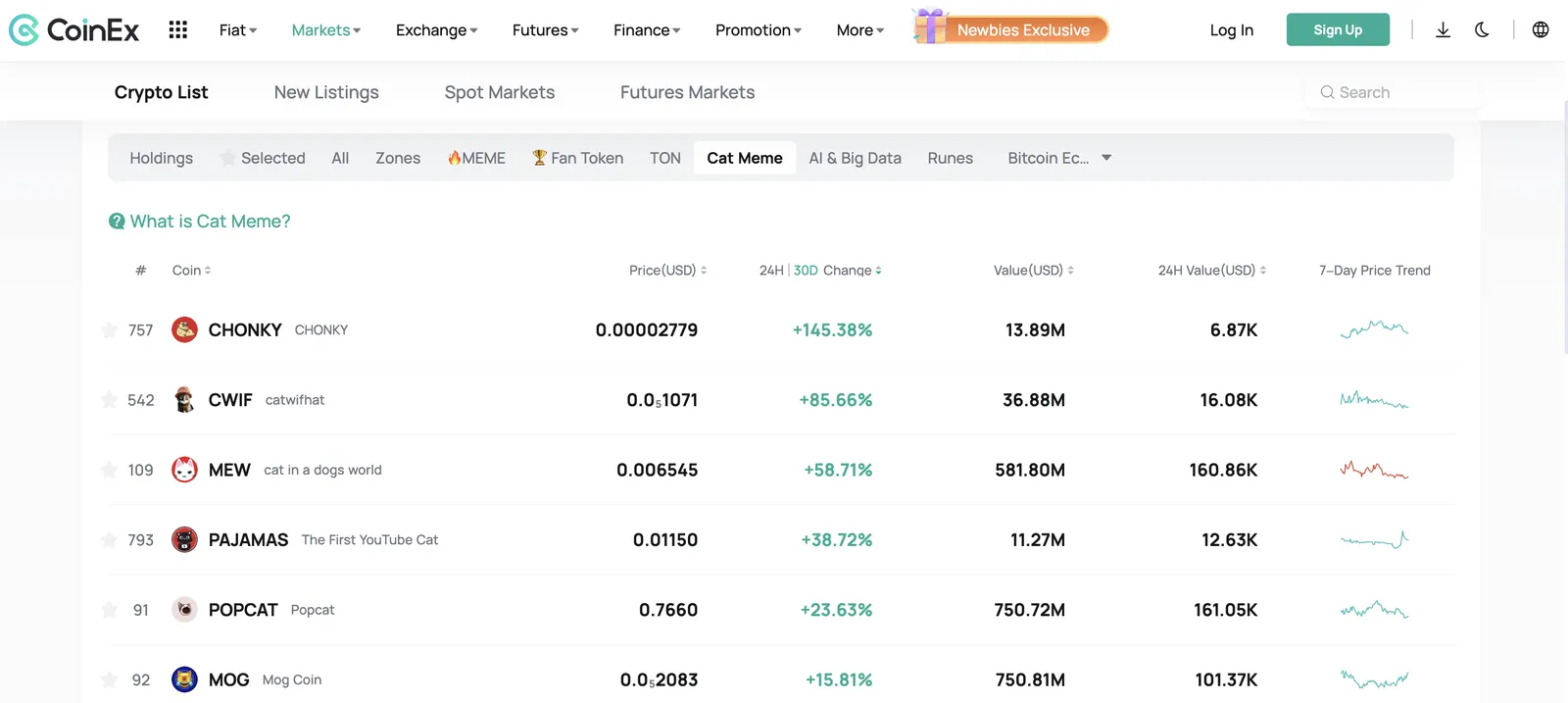The image size is (1568, 703).
Task: Open the apps grid menu icon
Action: [x=177, y=30]
